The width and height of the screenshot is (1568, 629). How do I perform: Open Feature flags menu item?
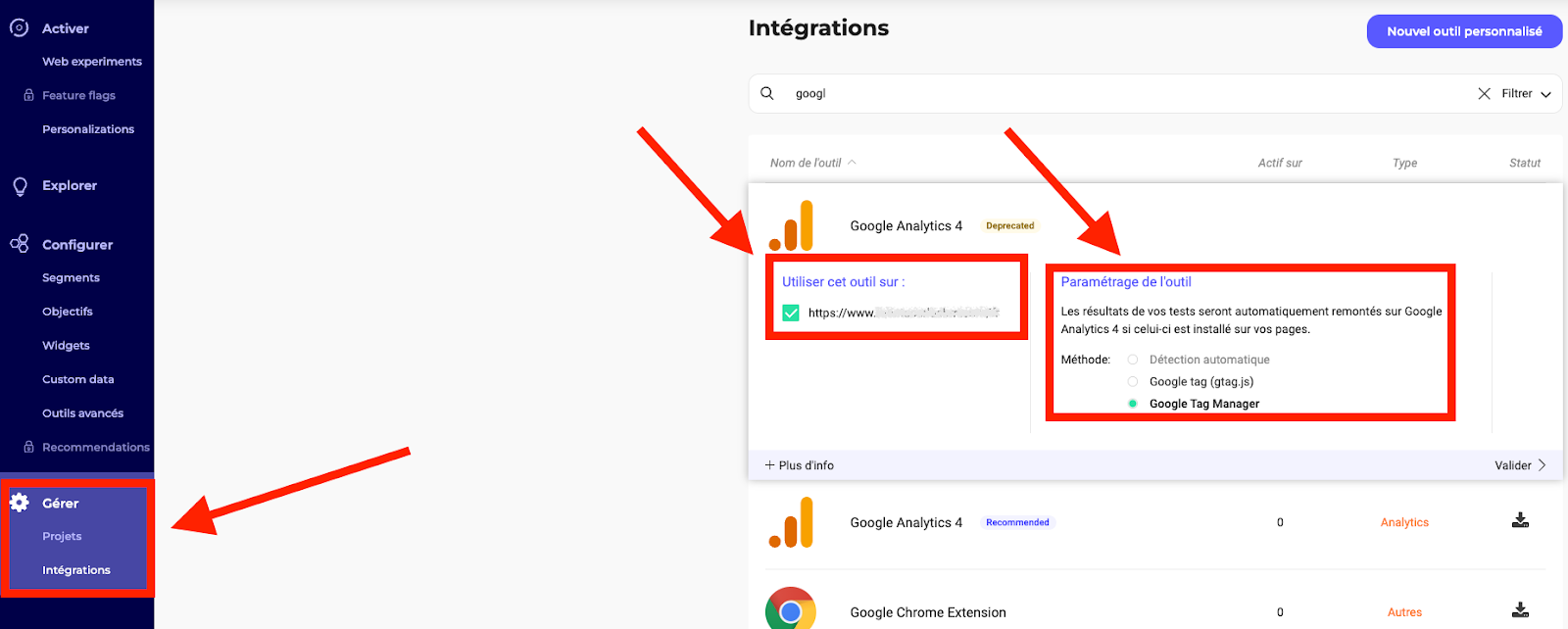(78, 95)
